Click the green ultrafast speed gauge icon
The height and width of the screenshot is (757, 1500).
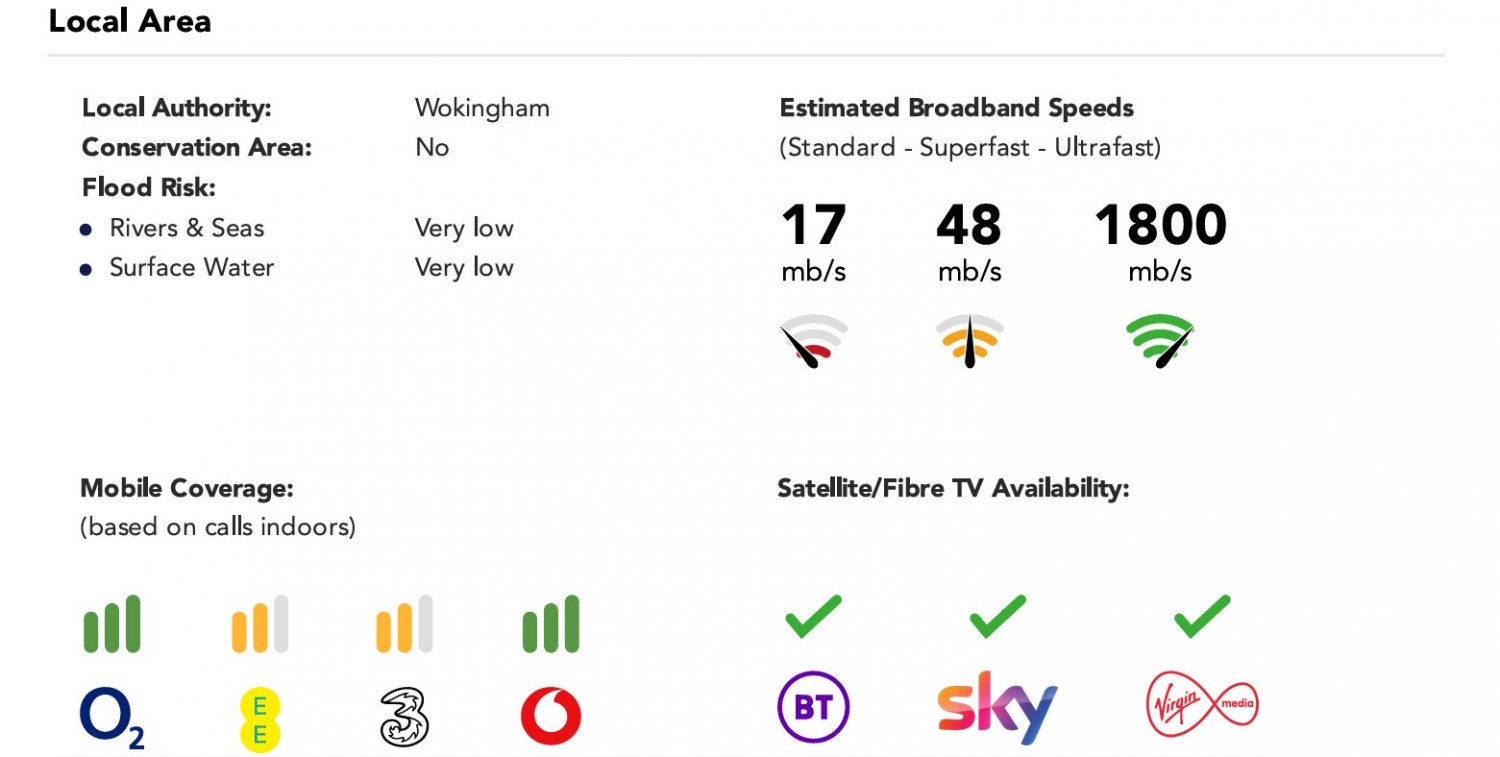1160,341
